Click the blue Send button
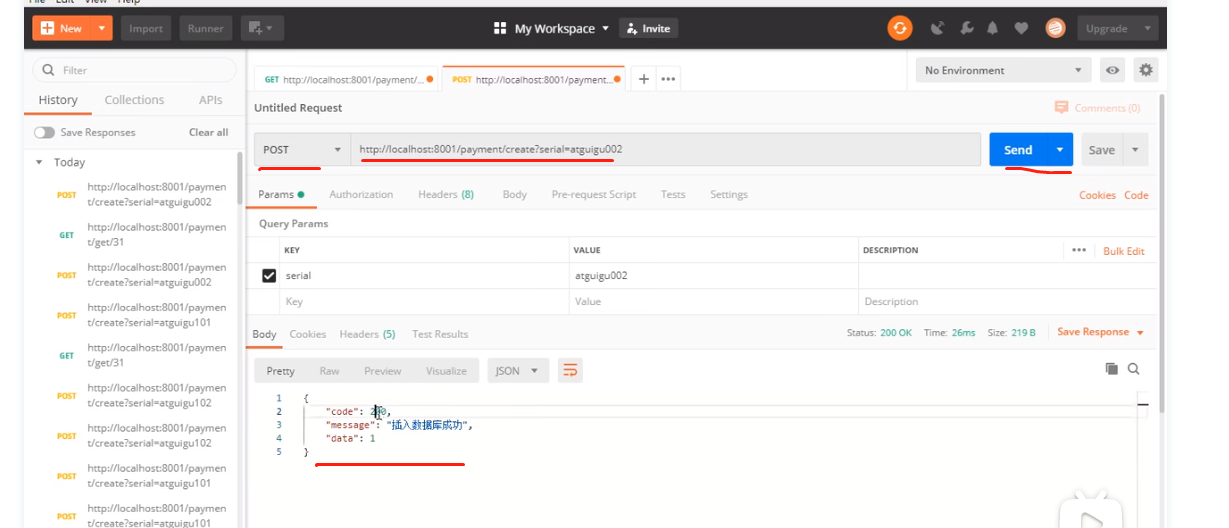1229x528 pixels. (x=1018, y=149)
